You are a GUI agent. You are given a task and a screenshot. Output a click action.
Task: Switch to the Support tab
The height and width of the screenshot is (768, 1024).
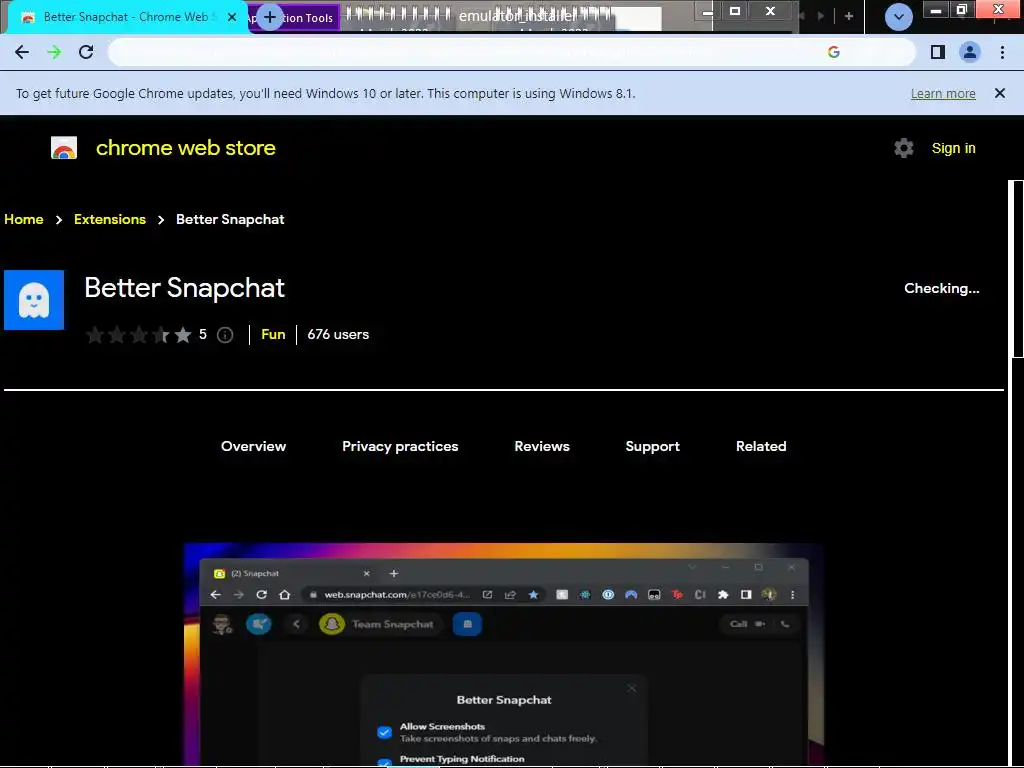[x=652, y=446]
